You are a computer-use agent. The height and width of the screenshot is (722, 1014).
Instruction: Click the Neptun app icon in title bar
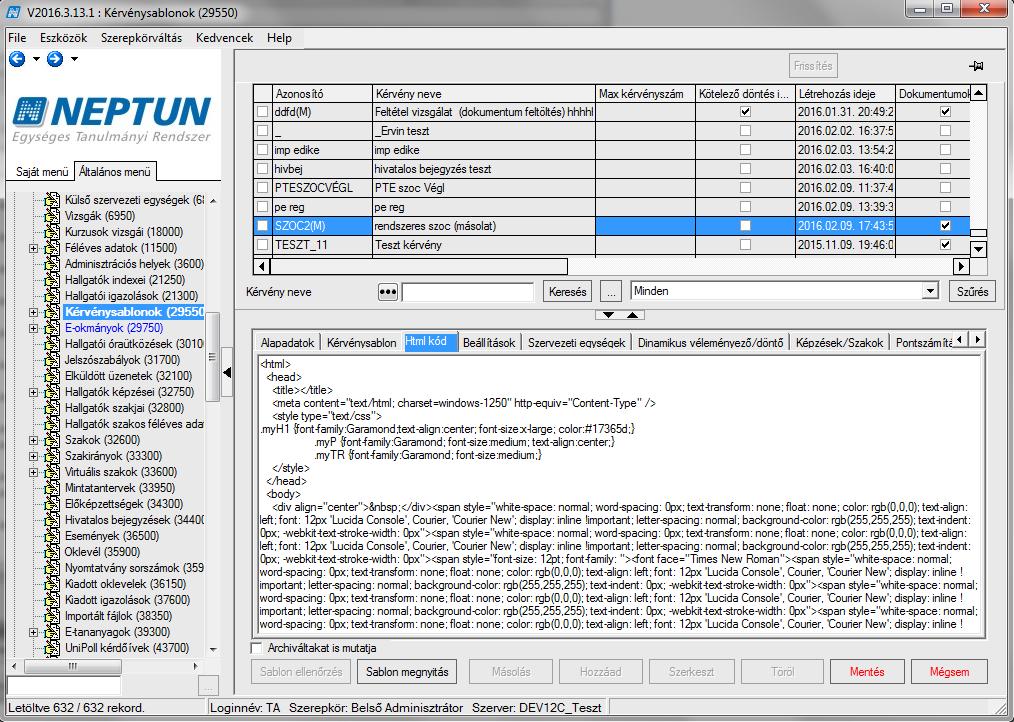click(12, 12)
